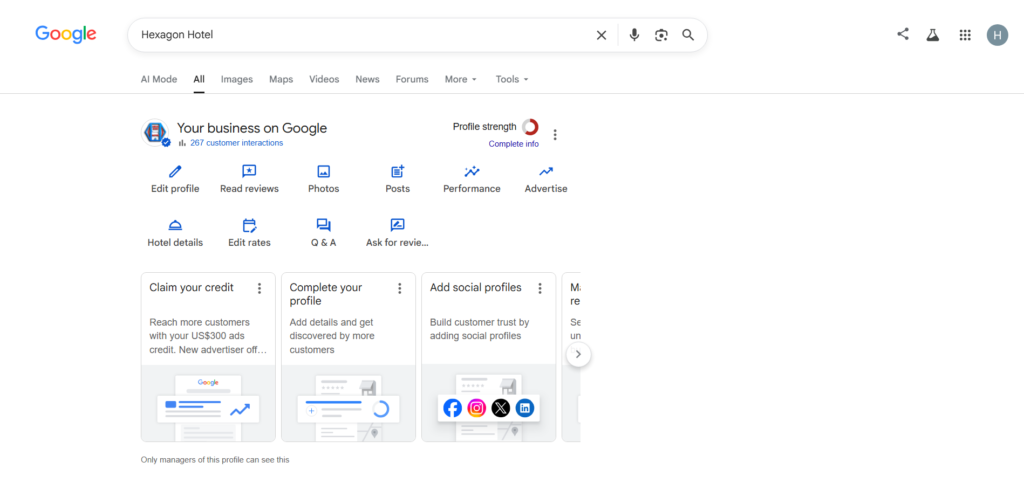
Task: Open the Q & A icon
Action: 323,225
